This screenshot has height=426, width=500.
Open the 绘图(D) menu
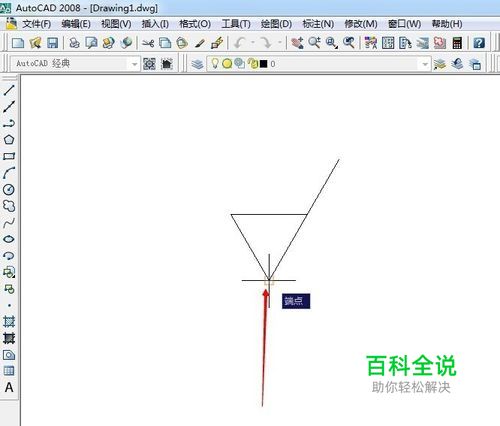point(276,24)
